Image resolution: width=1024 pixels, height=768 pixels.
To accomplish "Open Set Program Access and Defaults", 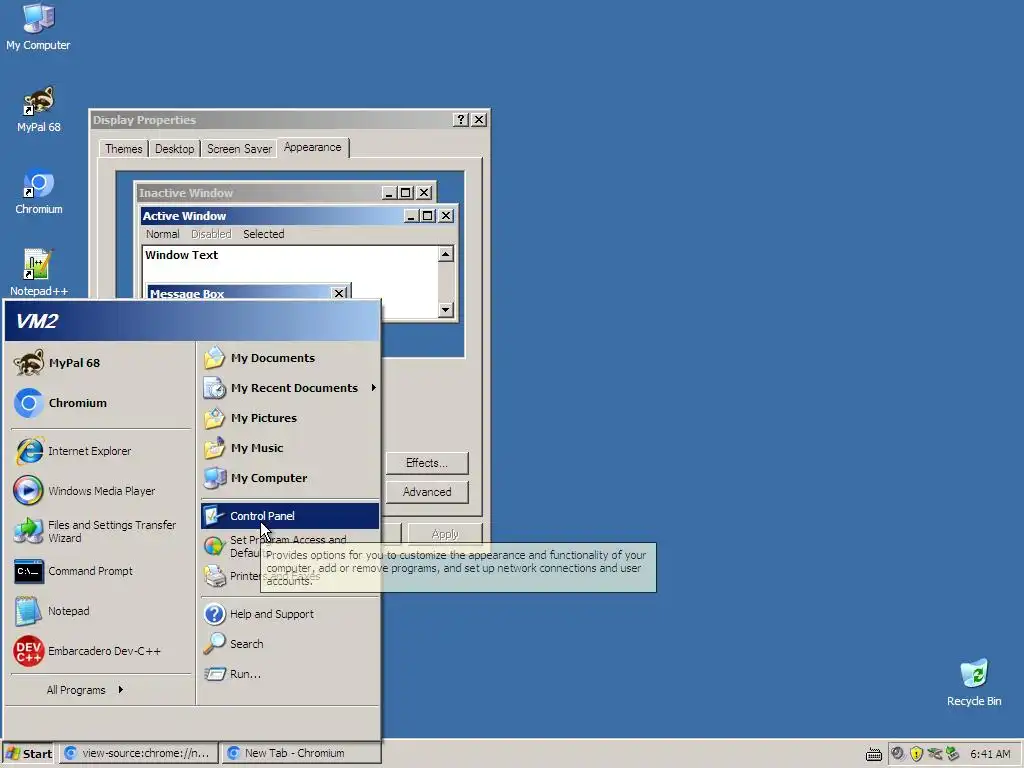I will (290, 546).
